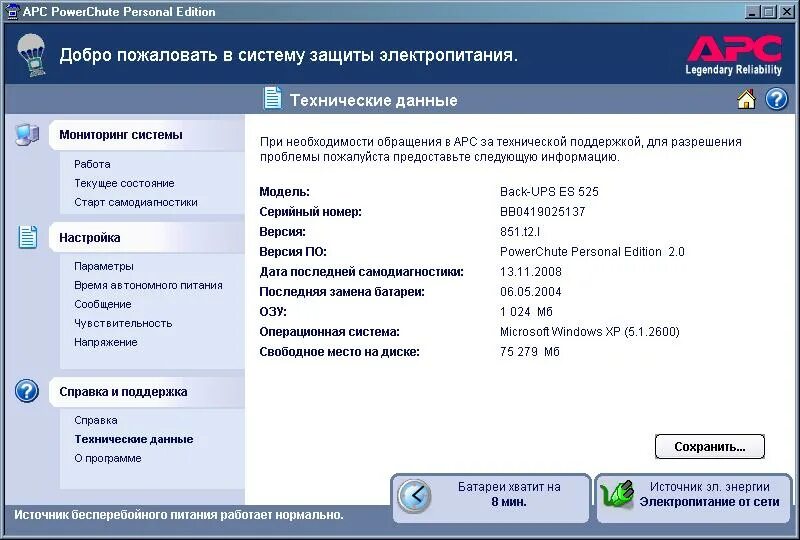Screen dimensions: 800x540
Task: Click the APC Legendary Reliability logo
Action: 734,55
